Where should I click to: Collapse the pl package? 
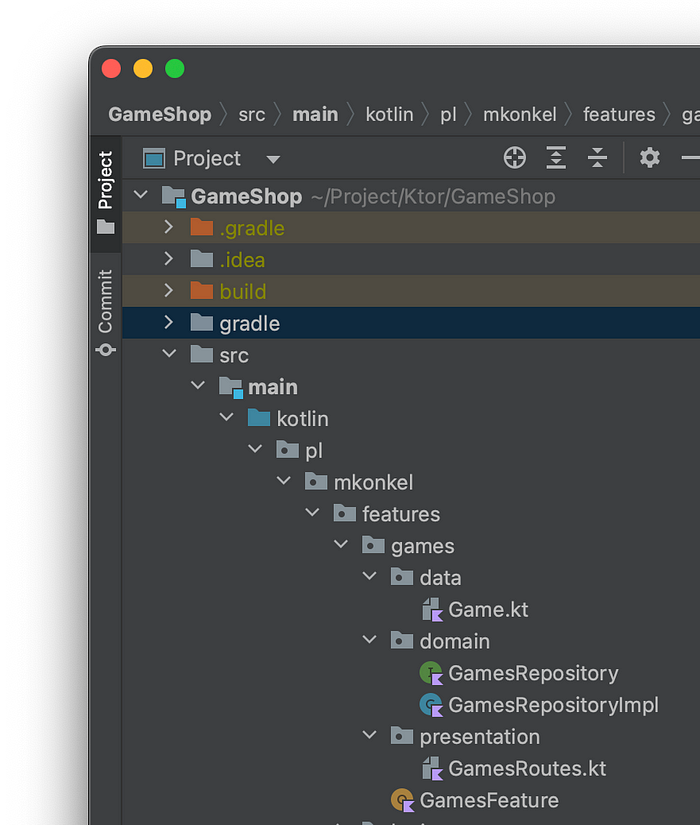point(255,449)
